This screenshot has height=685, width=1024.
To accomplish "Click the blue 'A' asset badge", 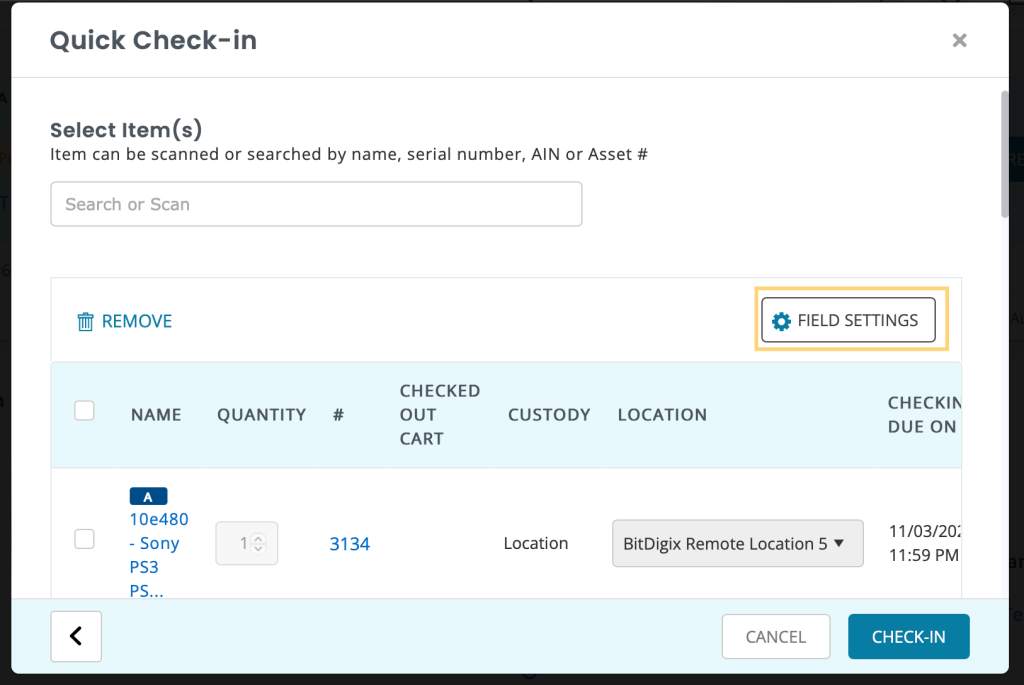I will coord(148,496).
